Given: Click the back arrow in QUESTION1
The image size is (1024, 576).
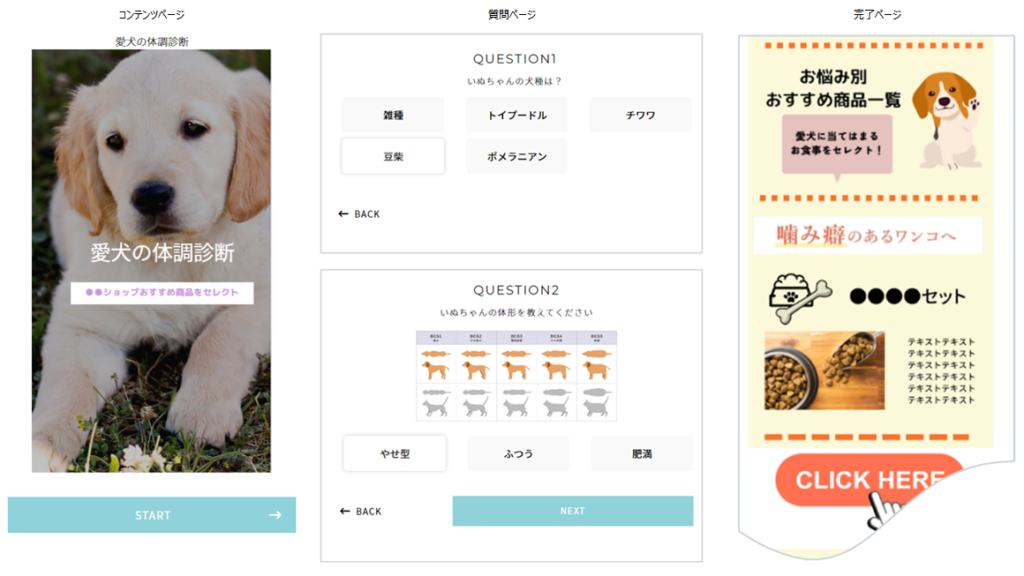Looking at the screenshot, I should coord(344,214).
